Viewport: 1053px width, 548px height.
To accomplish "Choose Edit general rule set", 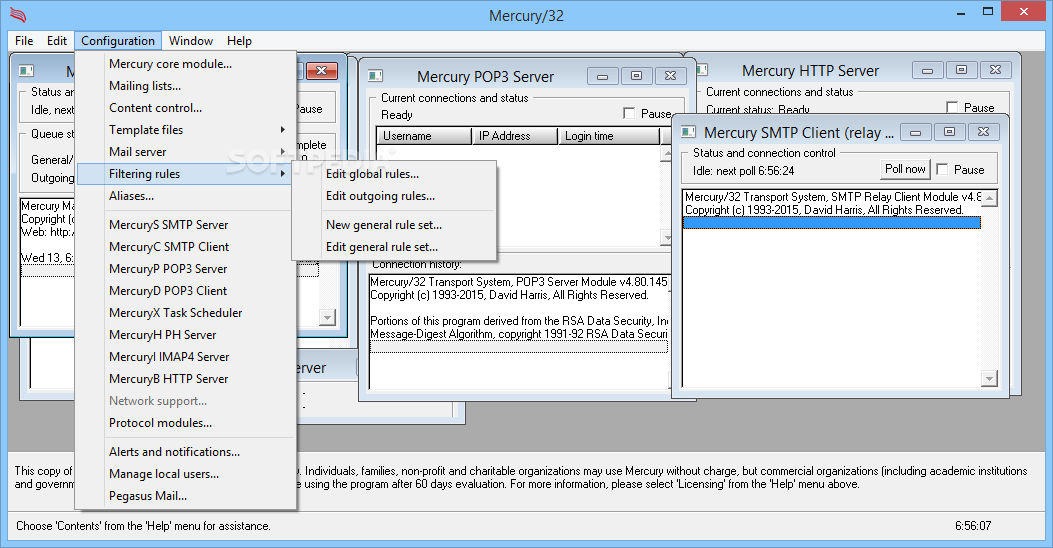I will (394, 247).
